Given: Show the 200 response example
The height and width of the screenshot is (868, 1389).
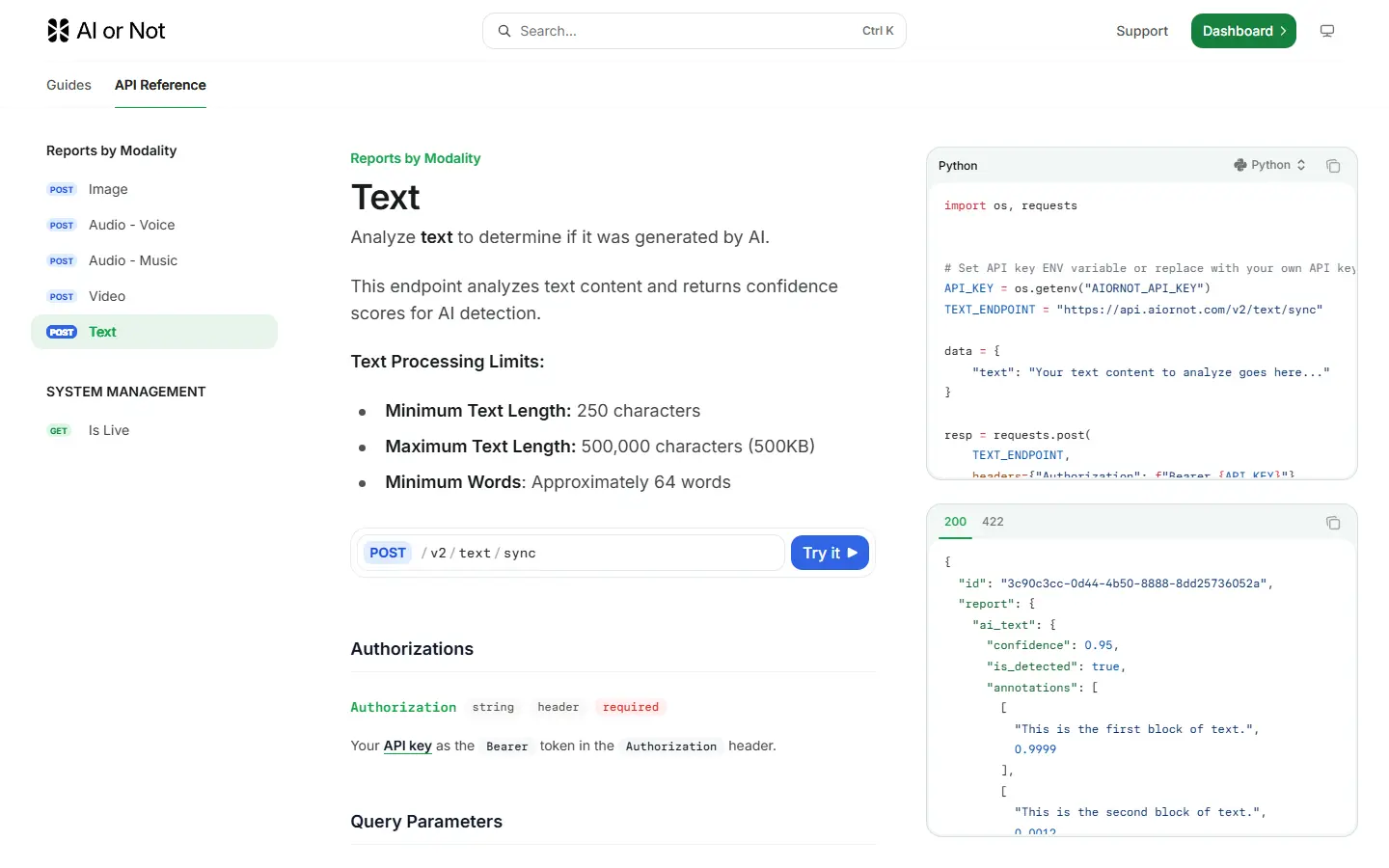Looking at the screenshot, I should pyautogui.click(x=955, y=522).
